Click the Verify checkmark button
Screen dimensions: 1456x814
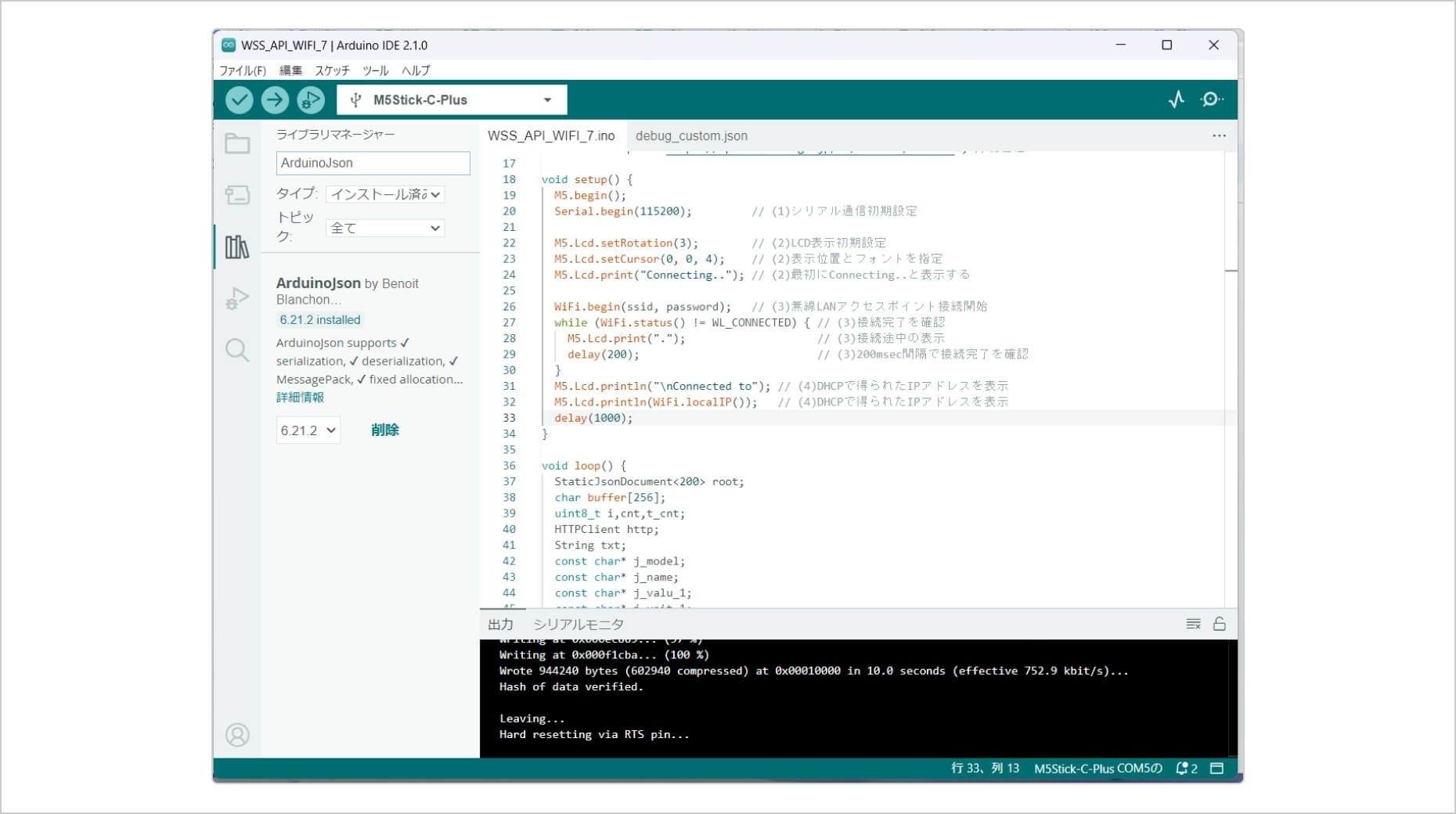[x=240, y=99]
